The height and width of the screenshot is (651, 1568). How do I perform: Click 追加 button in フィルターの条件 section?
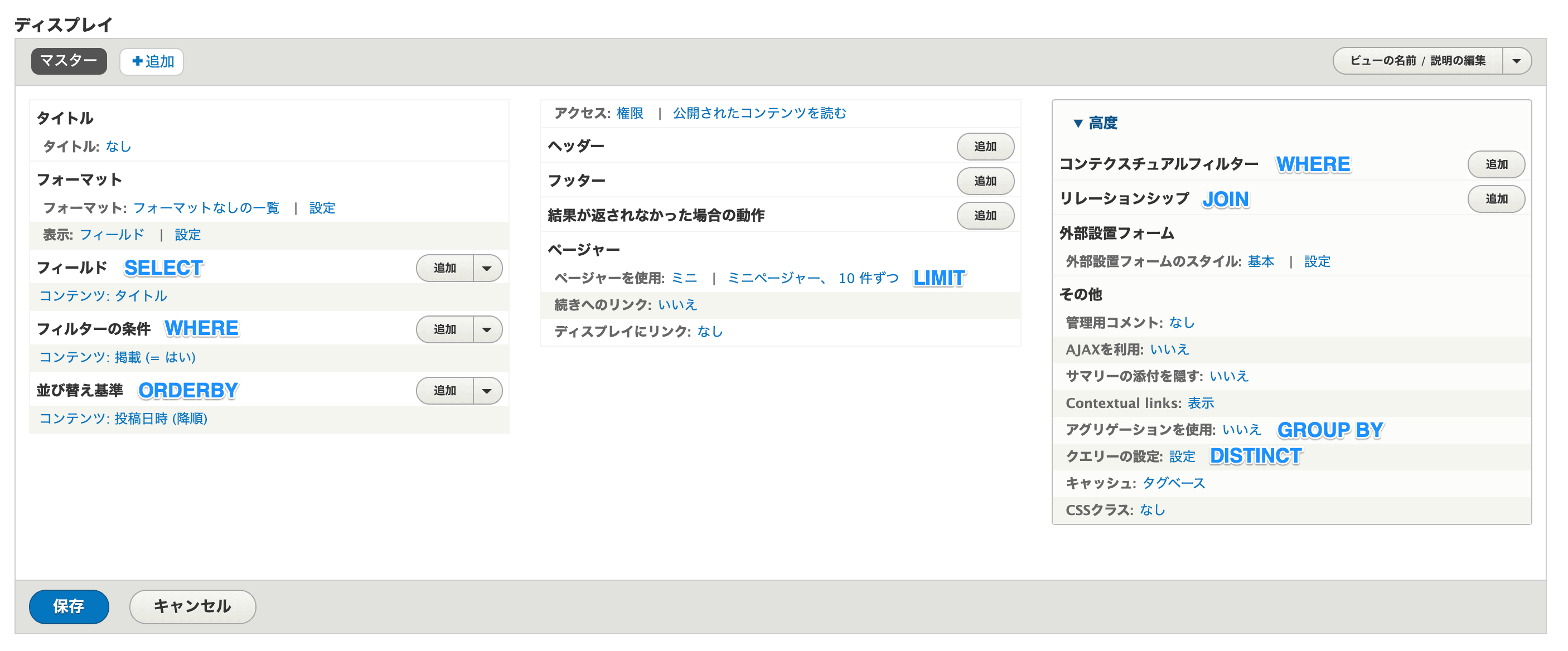point(445,329)
